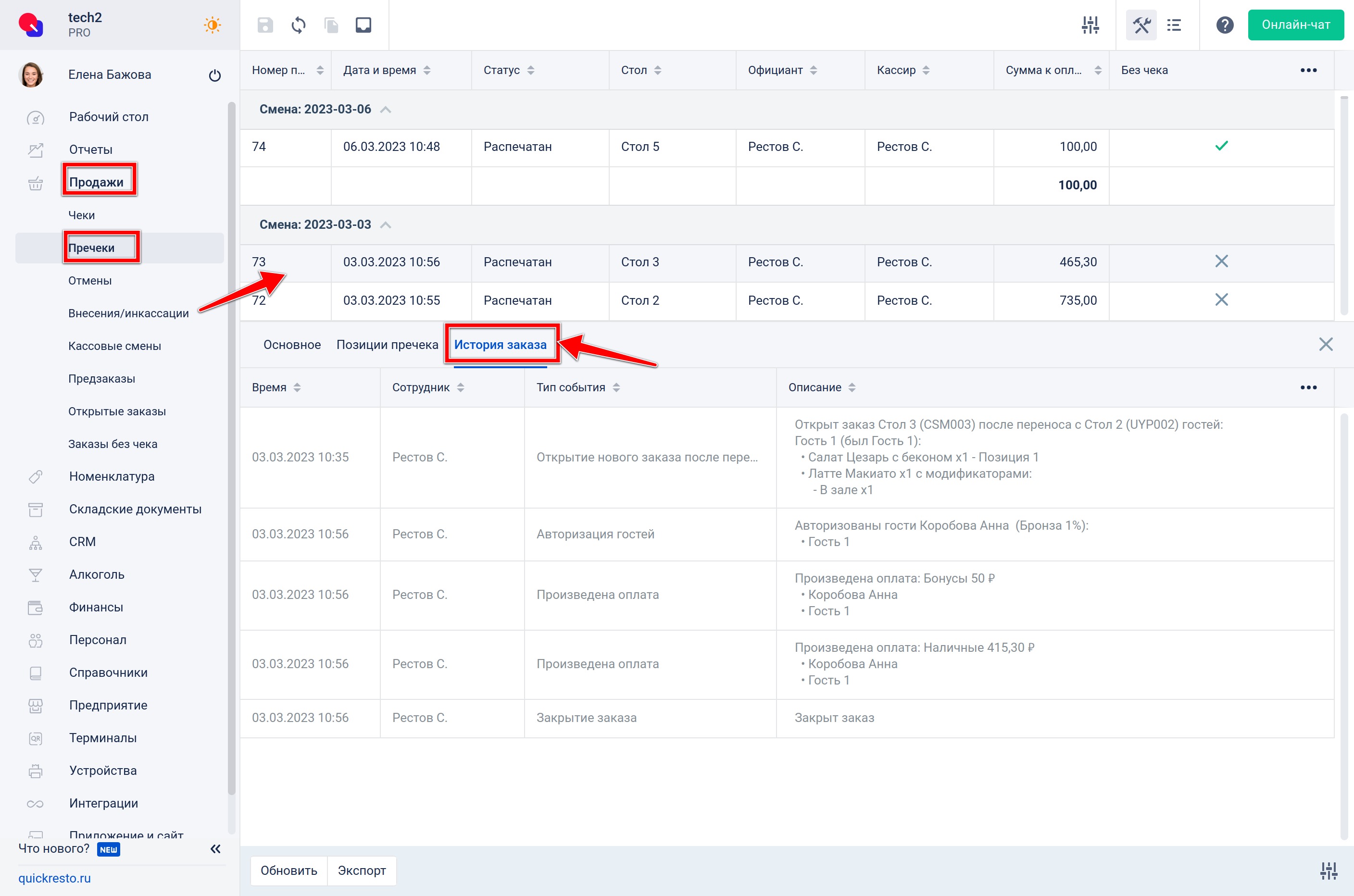This screenshot has width=1354, height=896.
Task: Switch to the Позиции пречека tab
Action: point(387,345)
